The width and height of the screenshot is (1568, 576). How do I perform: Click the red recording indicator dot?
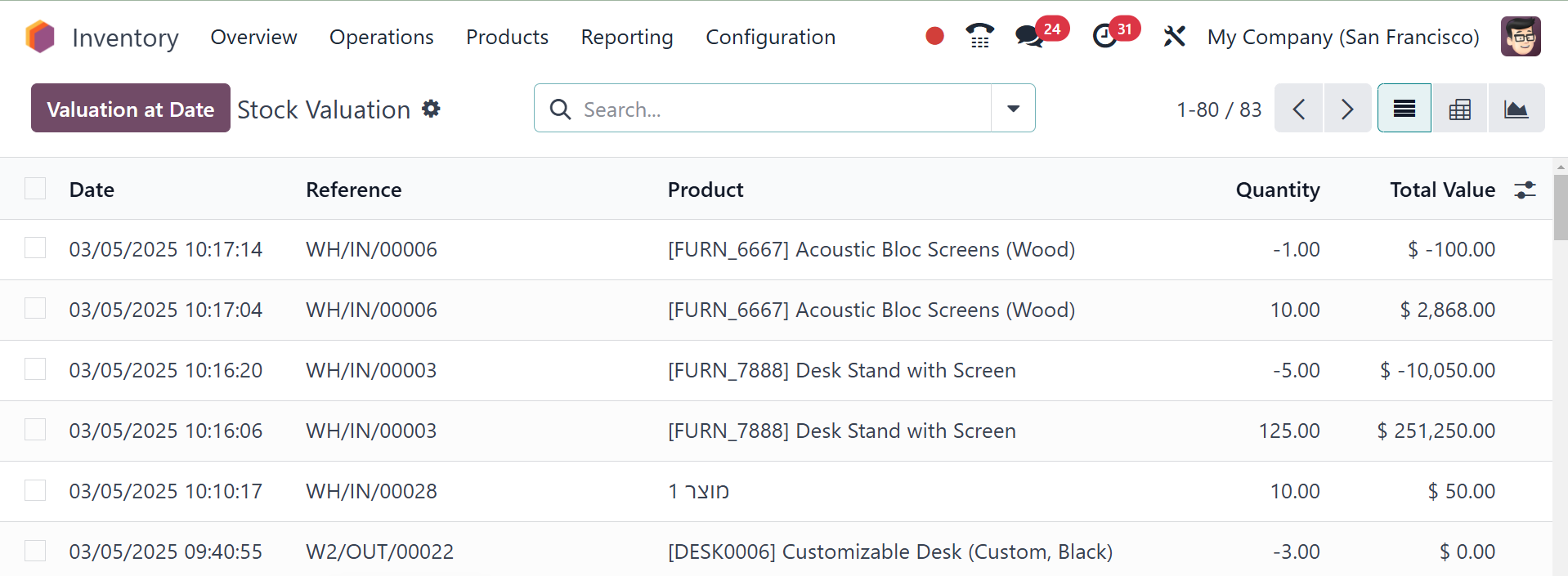[934, 37]
